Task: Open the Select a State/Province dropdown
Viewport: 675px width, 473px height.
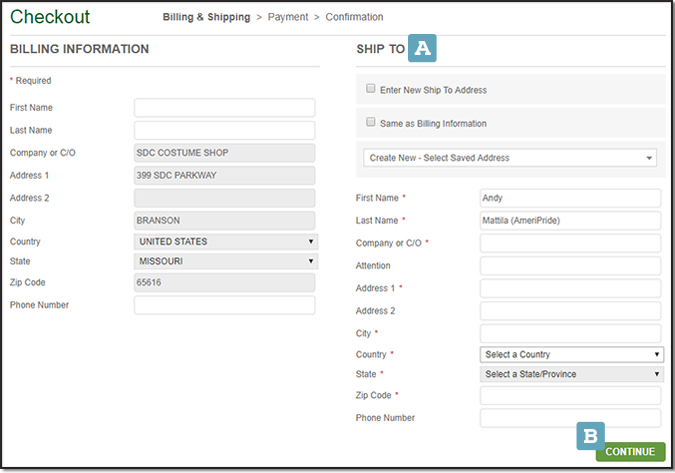Action: pos(571,374)
